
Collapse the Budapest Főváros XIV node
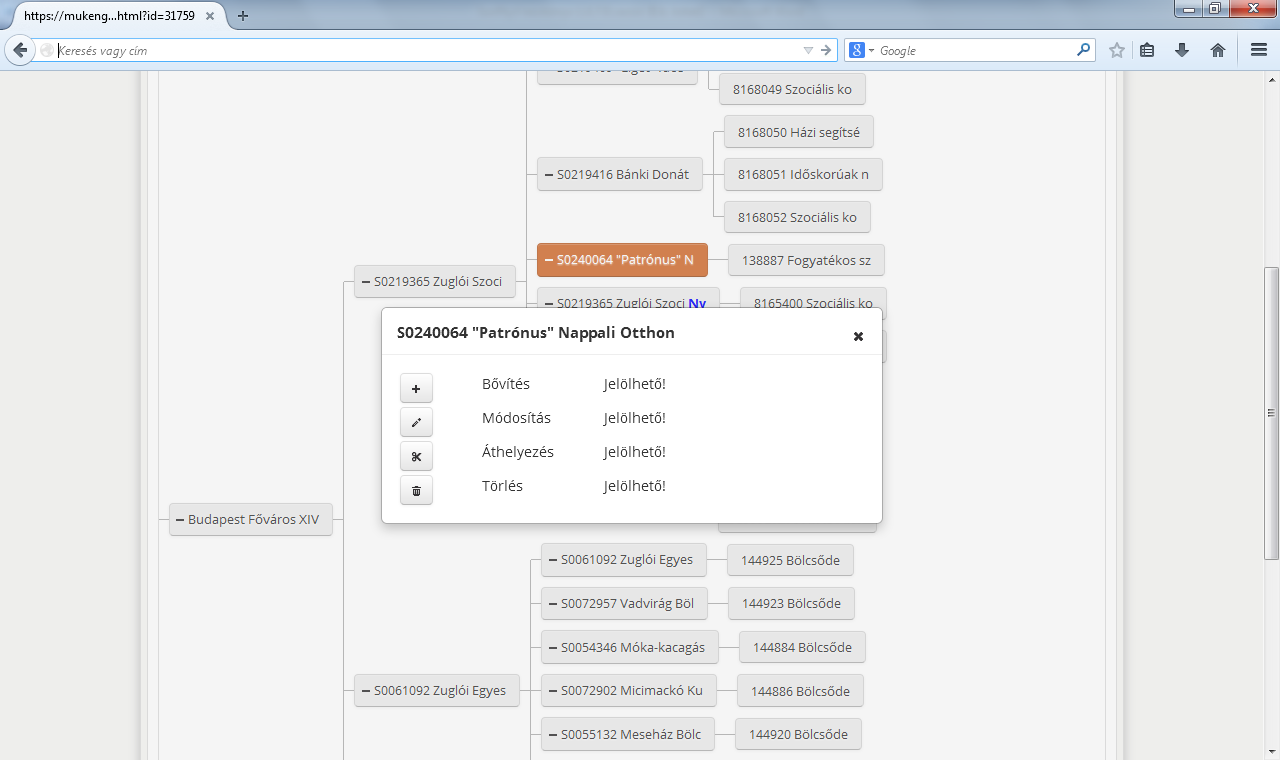coord(180,520)
